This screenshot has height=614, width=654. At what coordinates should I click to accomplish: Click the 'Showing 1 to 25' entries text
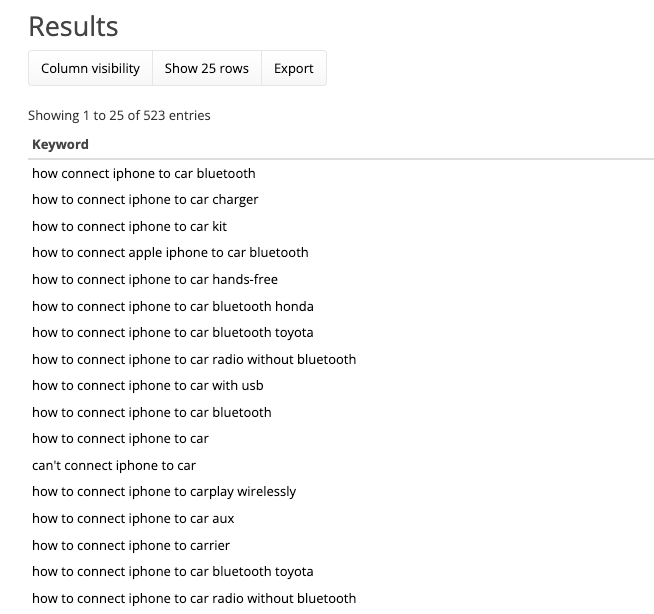(x=119, y=115)
